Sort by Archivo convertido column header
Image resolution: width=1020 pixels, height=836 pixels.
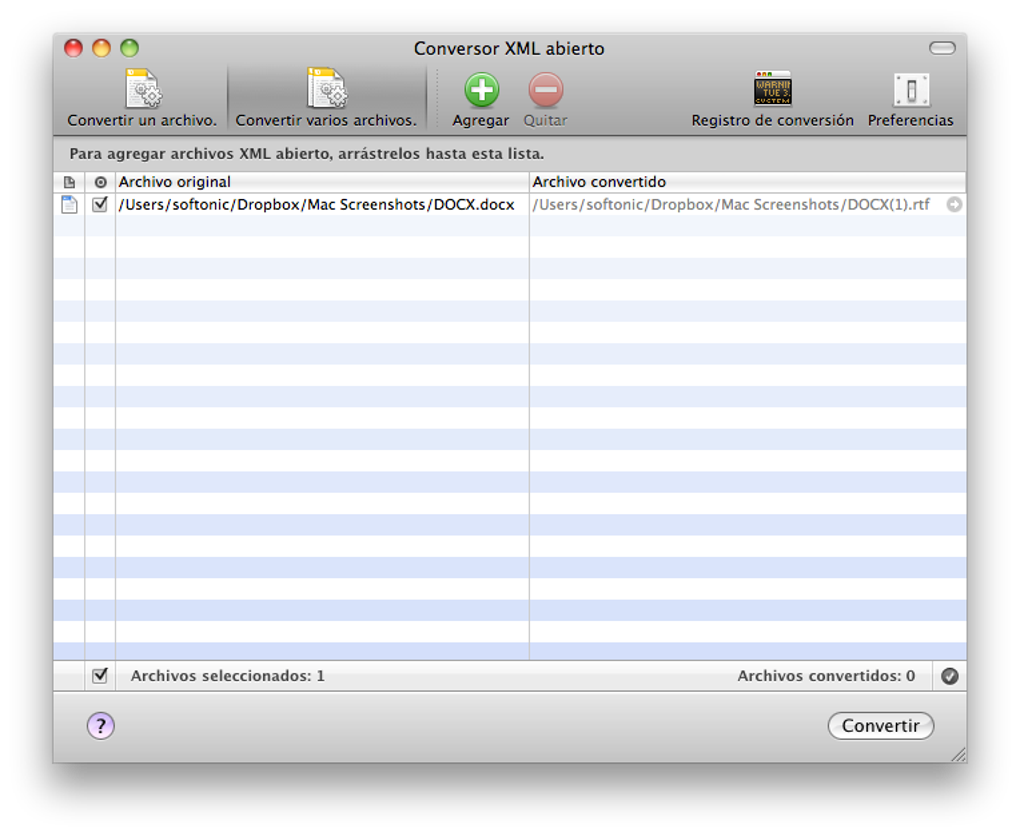[747, 182]
